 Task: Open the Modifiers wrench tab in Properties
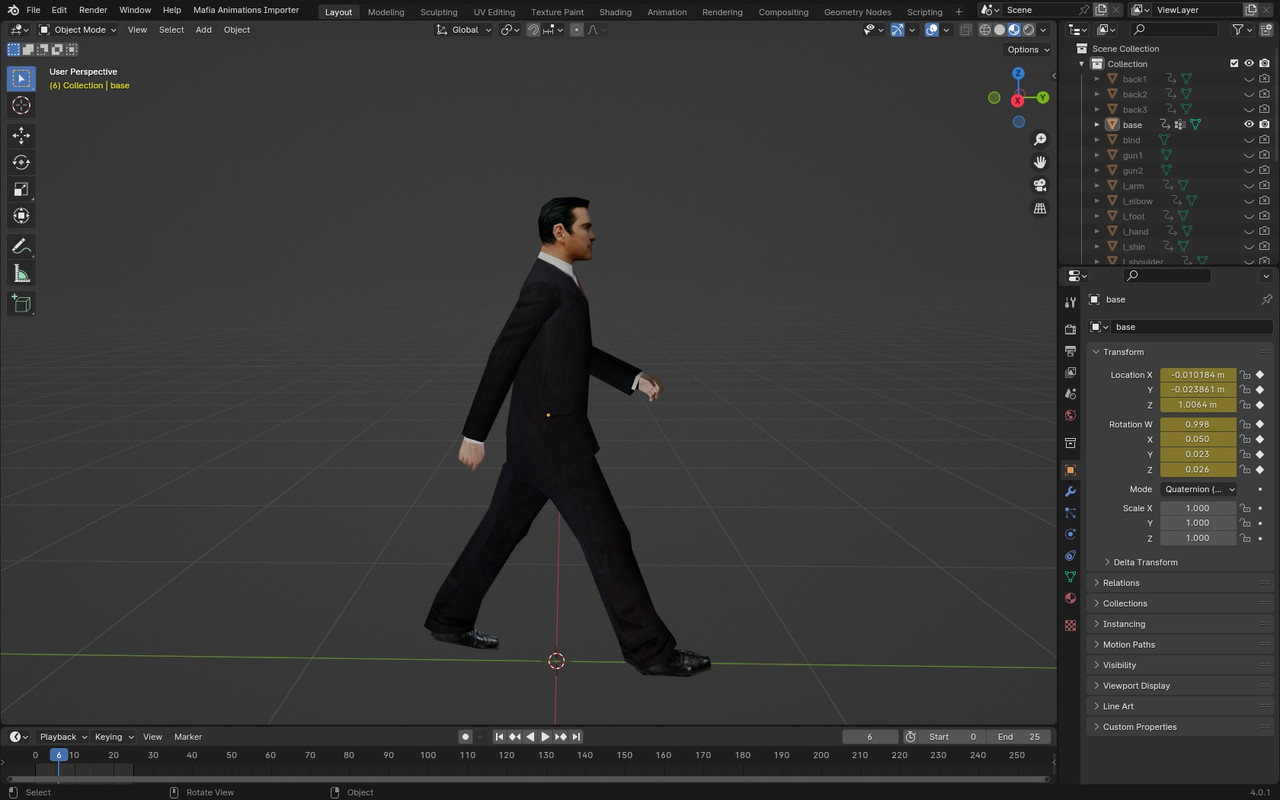pyautogui.click(x=1070, y=491)
